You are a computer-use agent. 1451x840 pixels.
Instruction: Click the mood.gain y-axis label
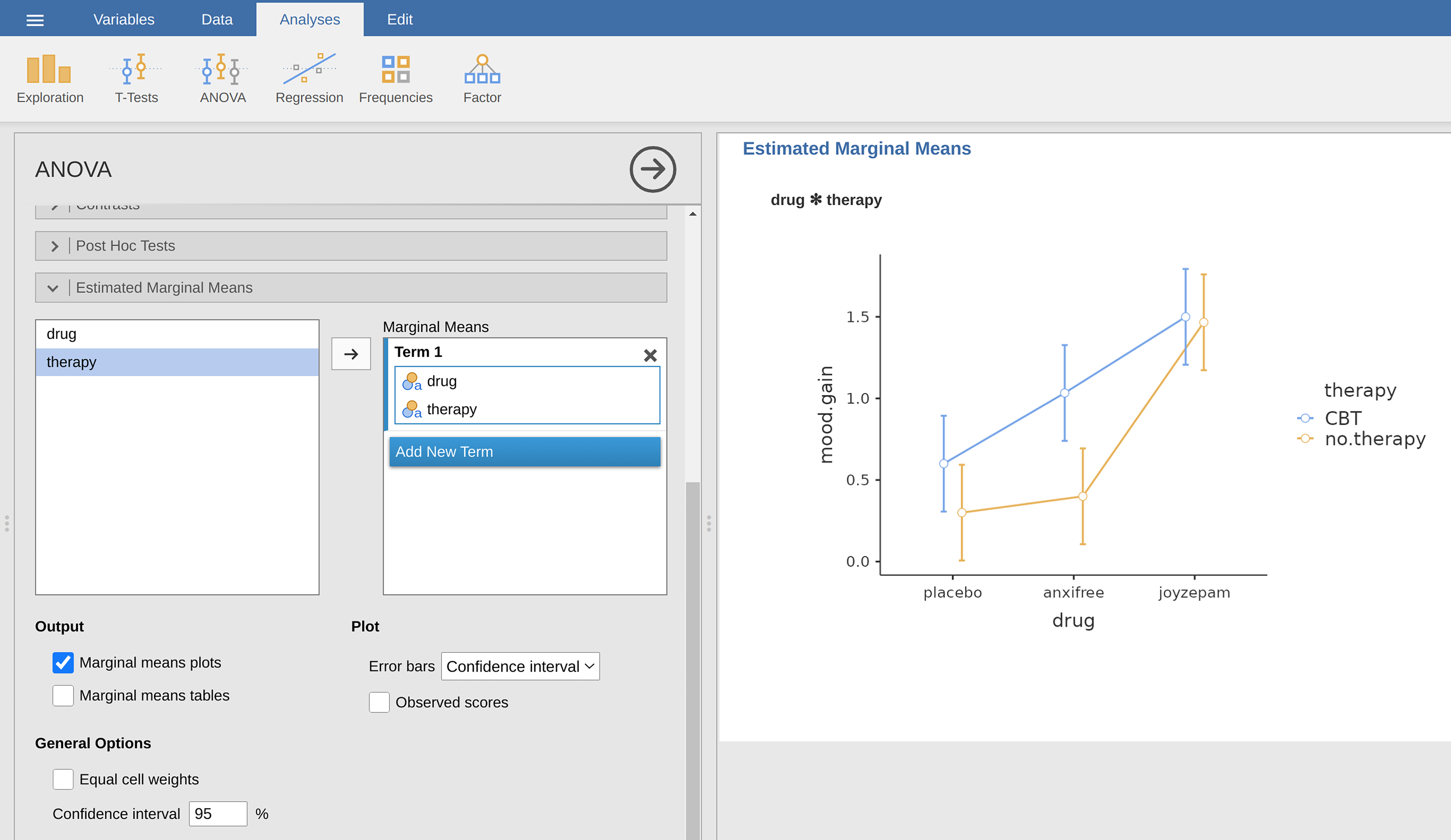coord(826,415)
